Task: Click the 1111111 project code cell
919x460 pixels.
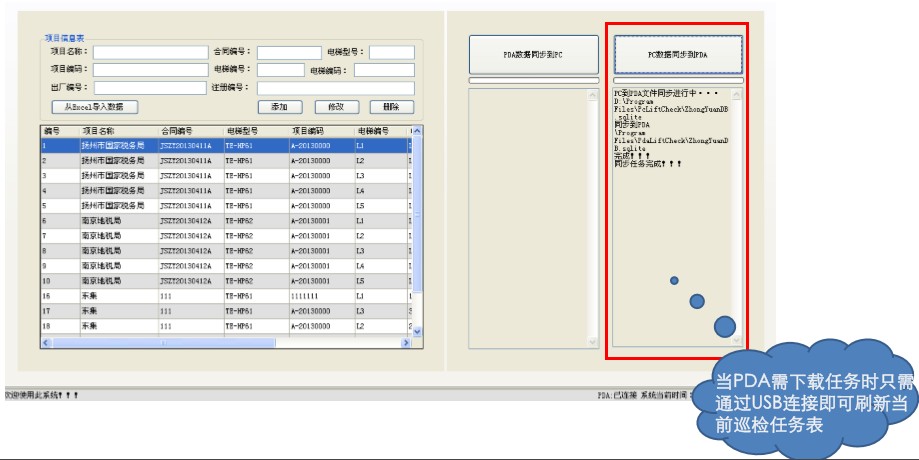Action: (322, 297)
